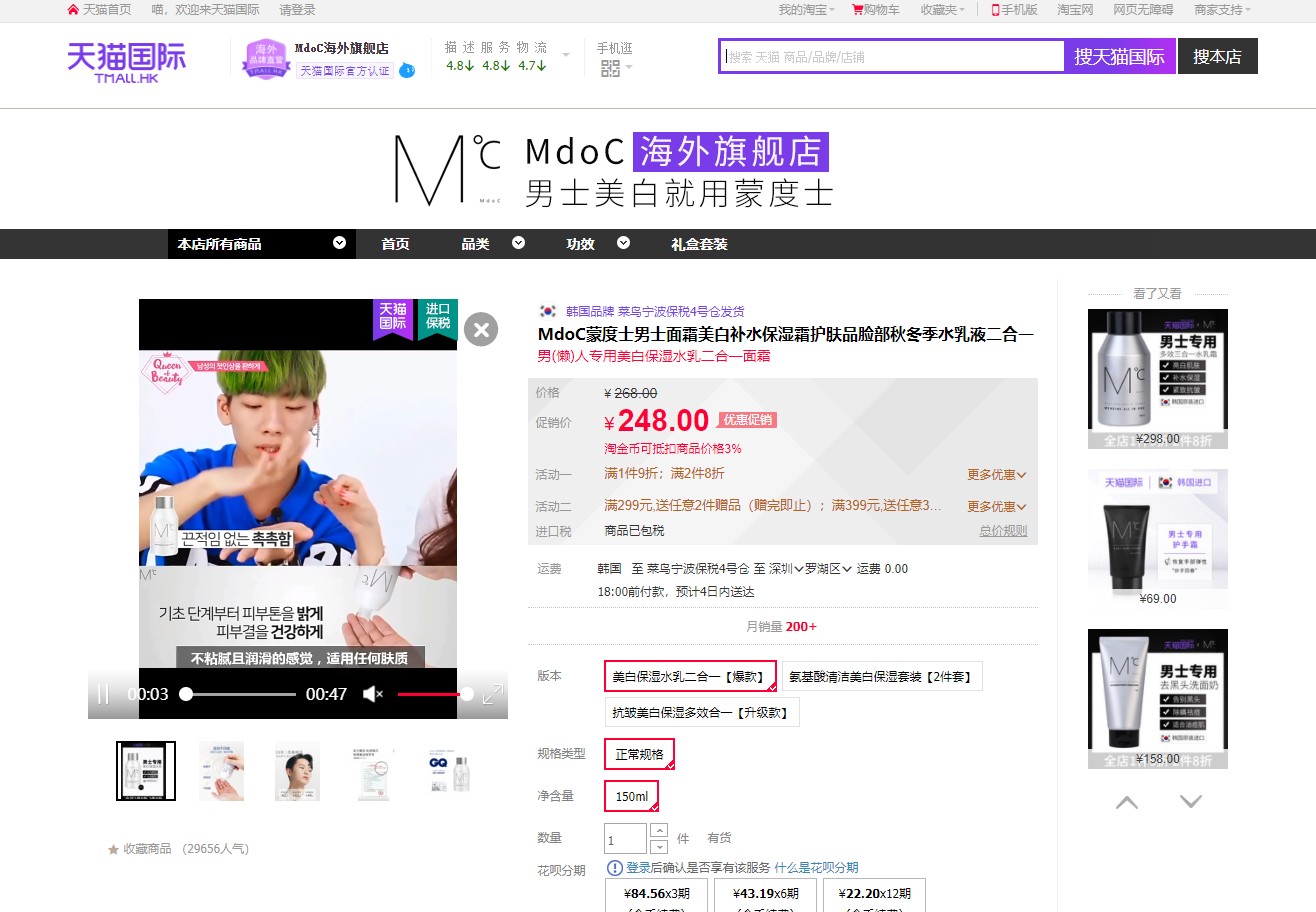
Task: Open the shopping cart 购物车
Action: pyautogui.click(x=875, y=9)
